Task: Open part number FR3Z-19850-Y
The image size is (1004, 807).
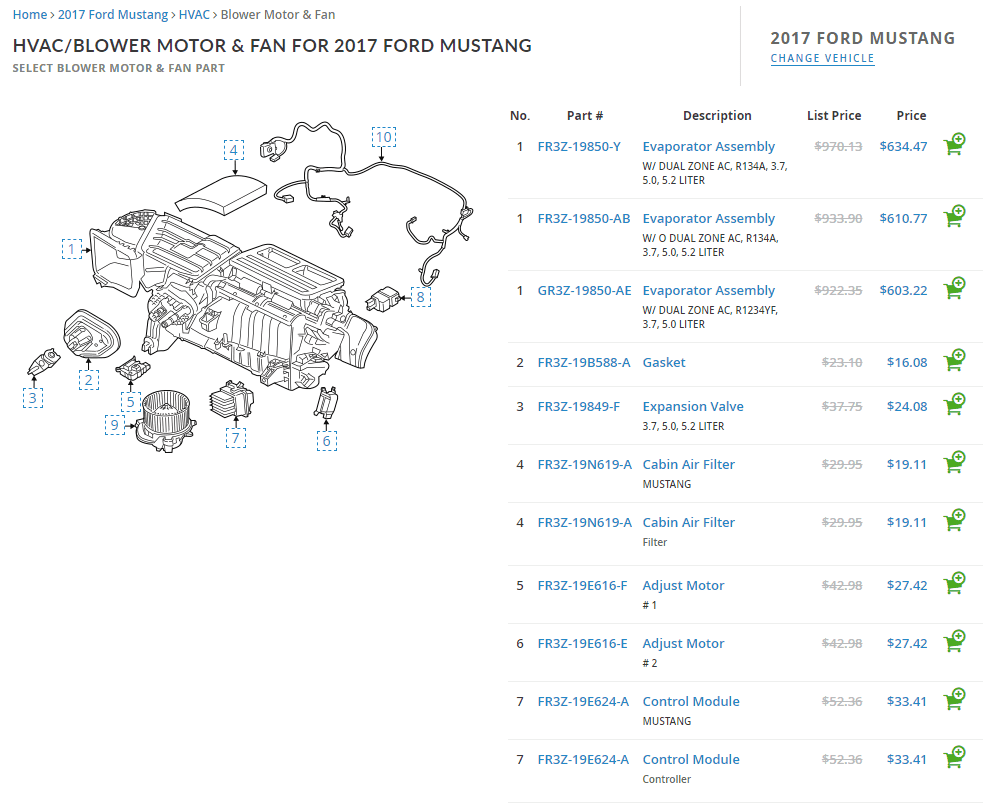Action: coord(579,147)
